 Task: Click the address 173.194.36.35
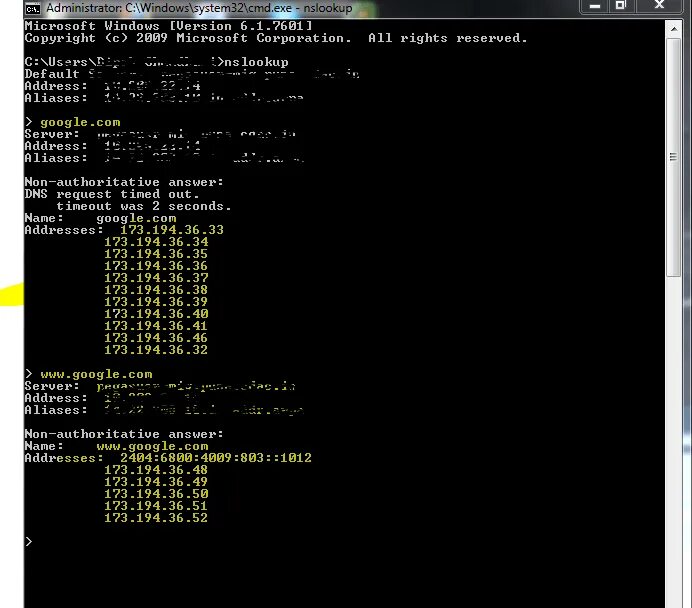click(156, 254)
